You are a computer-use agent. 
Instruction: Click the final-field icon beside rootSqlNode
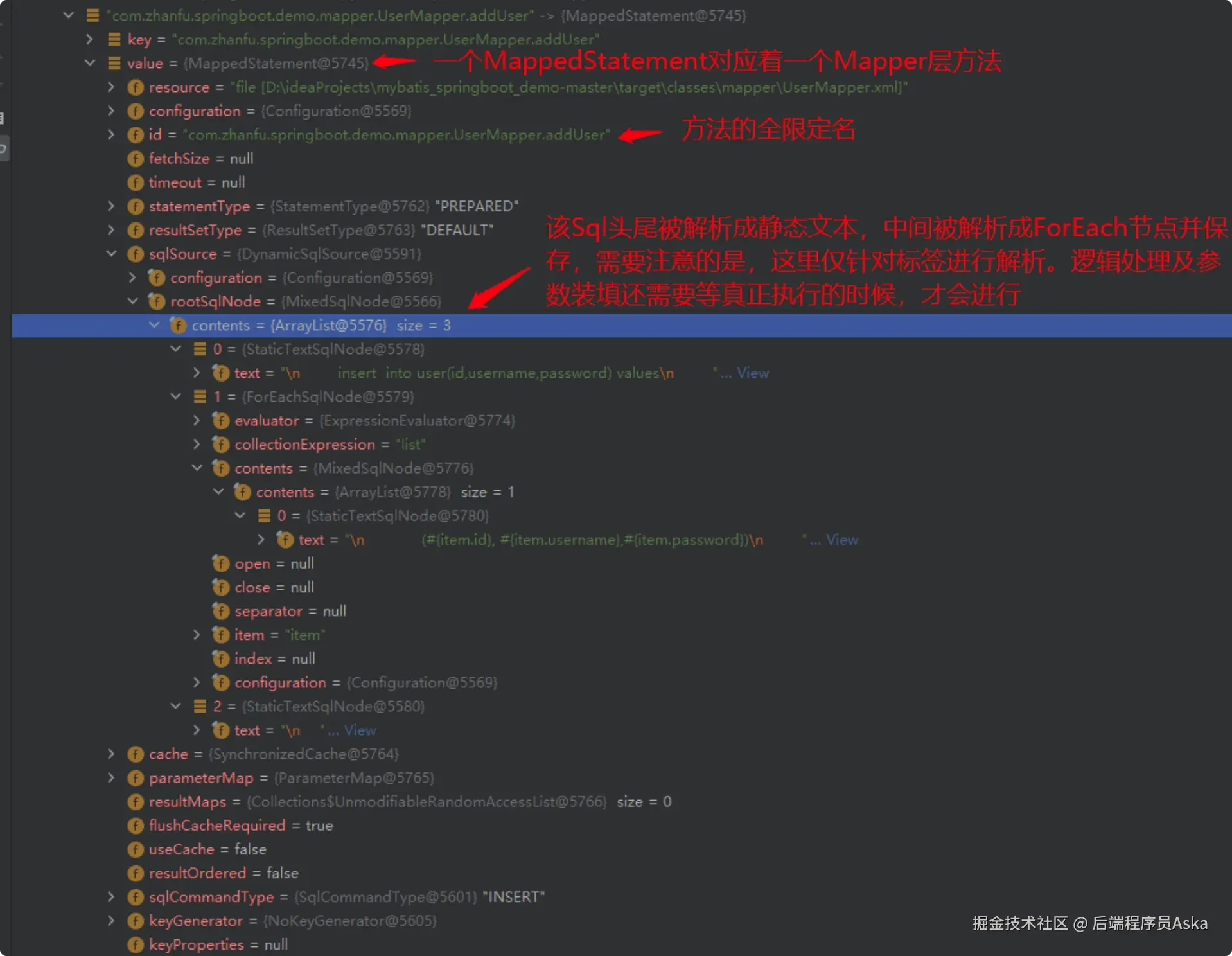pyautogui.click(x=157, y=301)
